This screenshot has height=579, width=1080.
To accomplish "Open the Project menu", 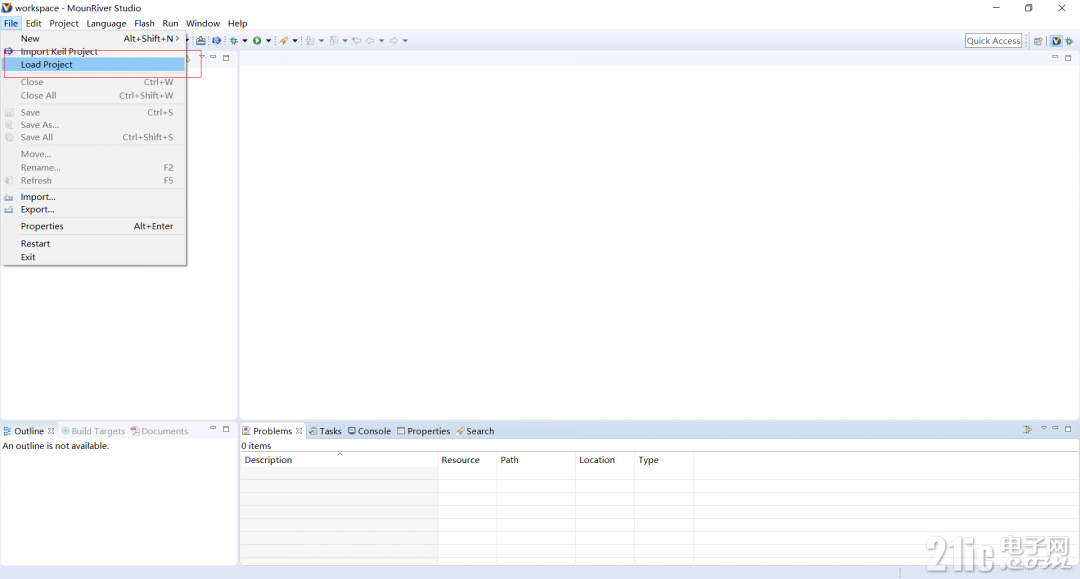I will click(64, 23).
